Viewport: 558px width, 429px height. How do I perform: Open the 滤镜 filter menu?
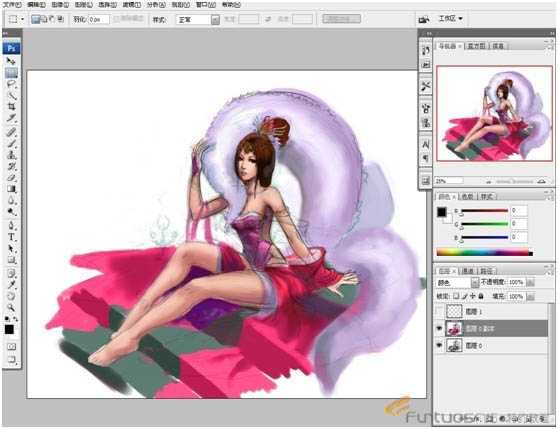tap(132, 5)
